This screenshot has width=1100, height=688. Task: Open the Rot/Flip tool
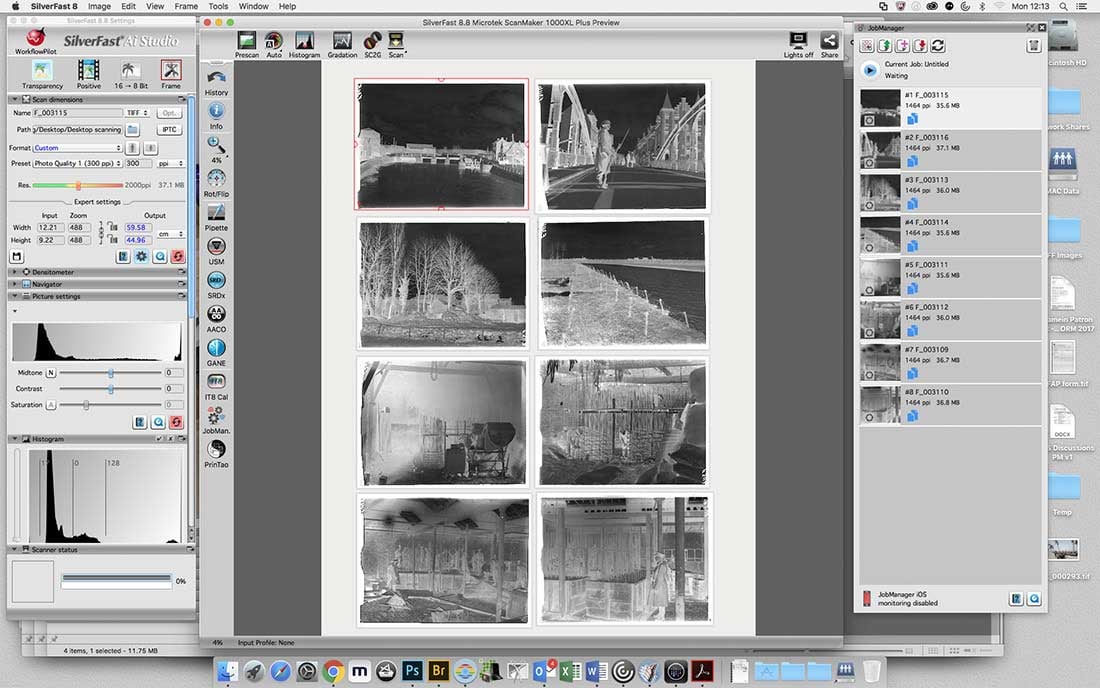(216, 184)
